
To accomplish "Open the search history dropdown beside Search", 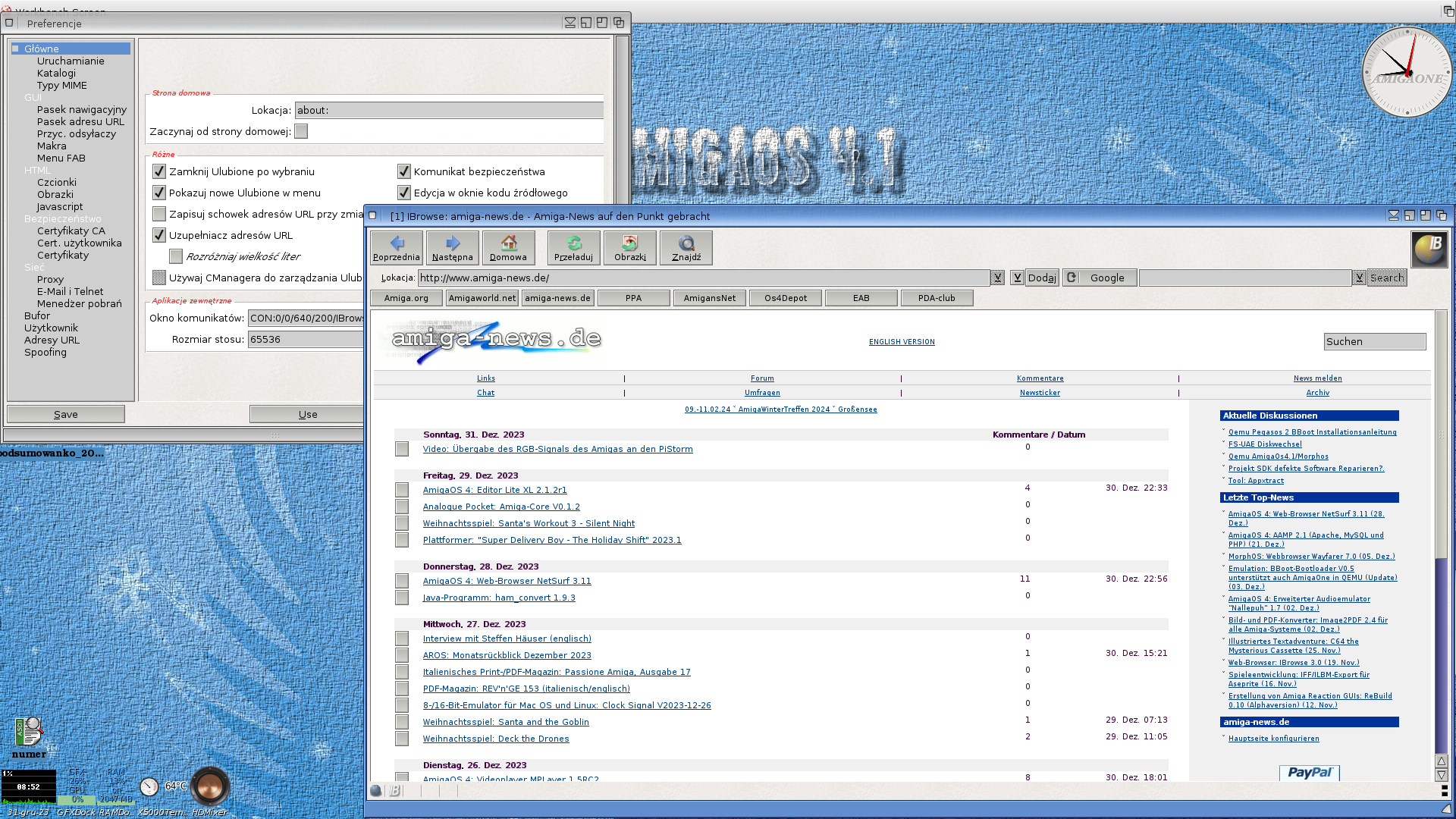I will pyautogui.click(x=1360, y=278).
